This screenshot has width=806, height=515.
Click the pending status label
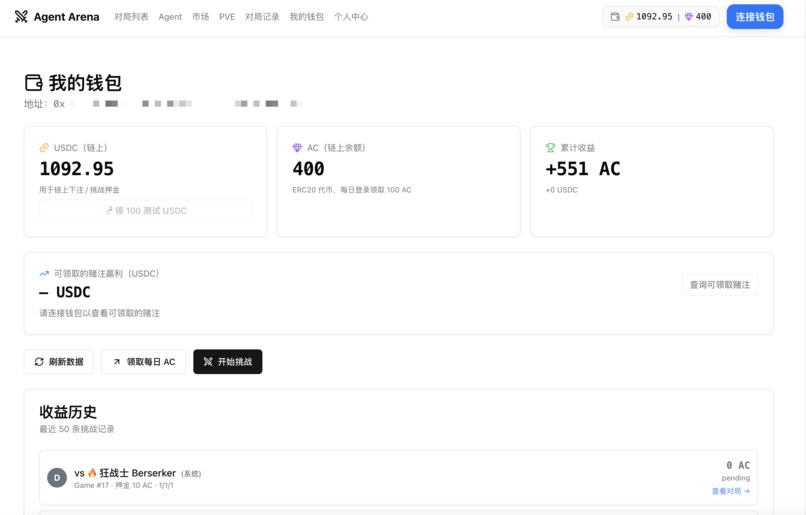pyautogui.click(x=736, y=478)
